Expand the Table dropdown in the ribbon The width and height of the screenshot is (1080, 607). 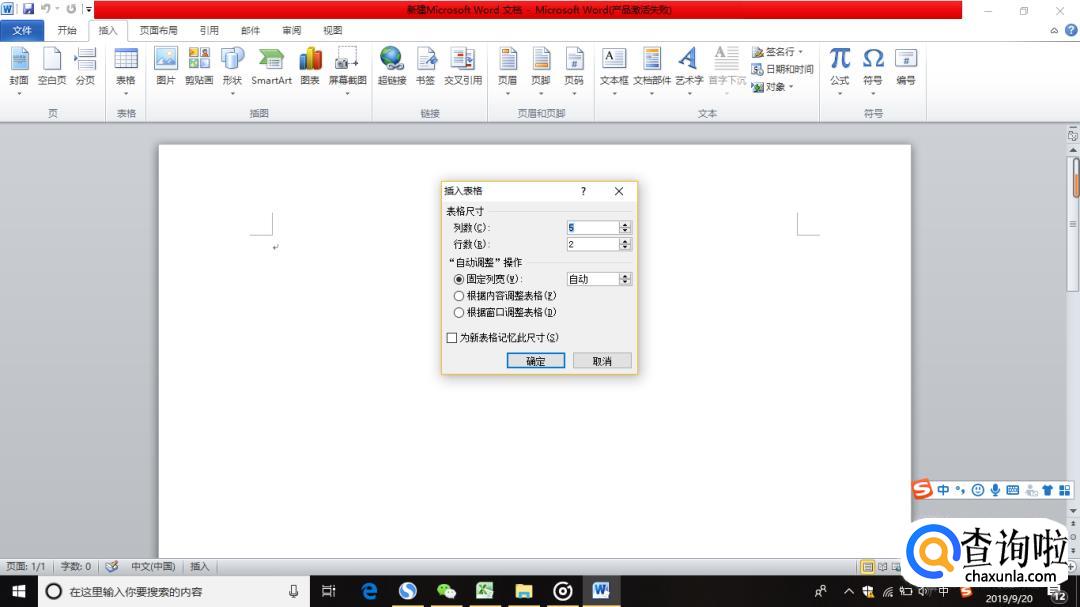125,93
